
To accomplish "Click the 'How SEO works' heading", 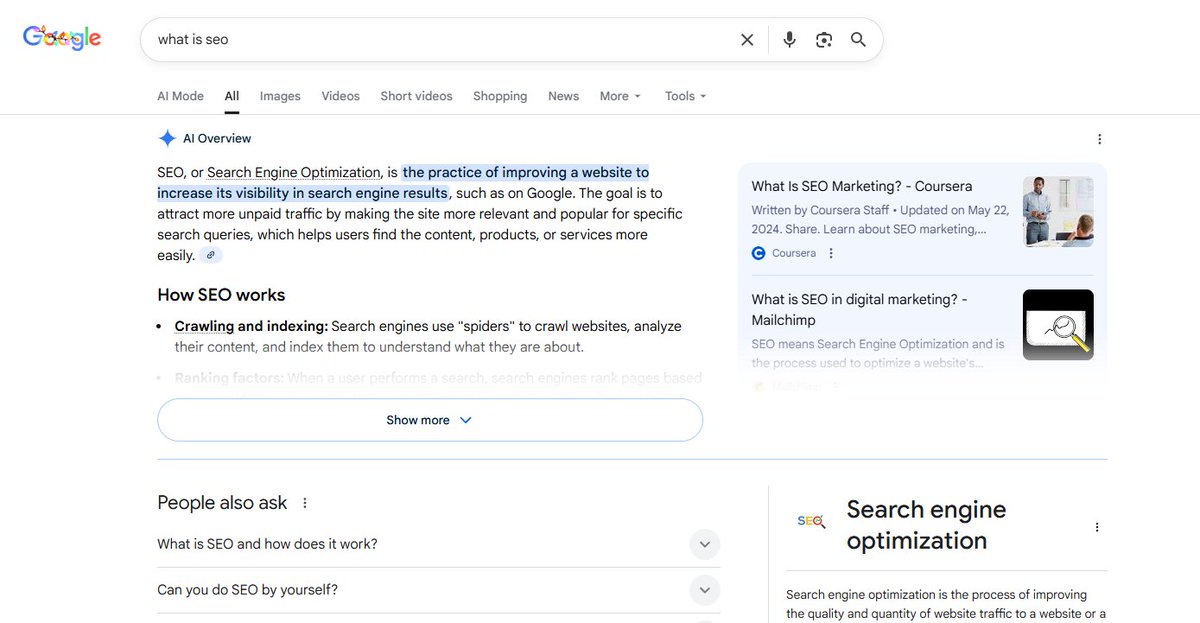I will pos(221,295).
